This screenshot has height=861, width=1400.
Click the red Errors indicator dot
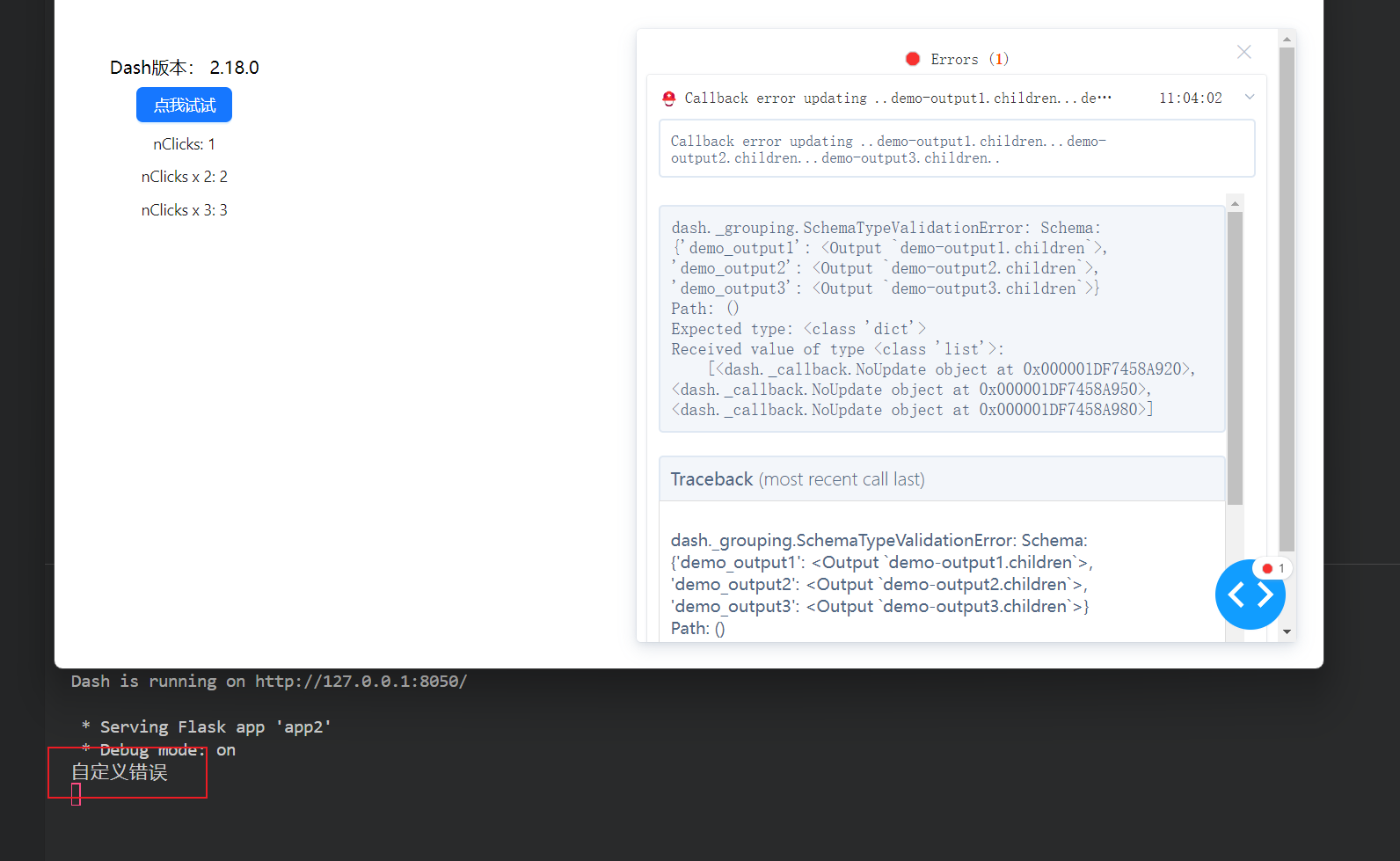(x=913, y=59)
